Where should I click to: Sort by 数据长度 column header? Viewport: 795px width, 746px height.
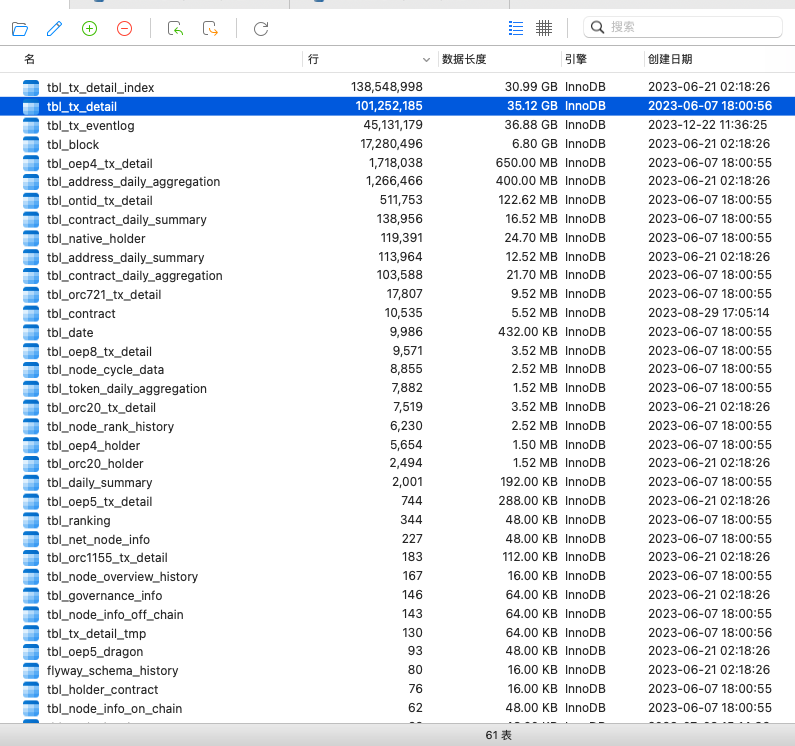464,60
